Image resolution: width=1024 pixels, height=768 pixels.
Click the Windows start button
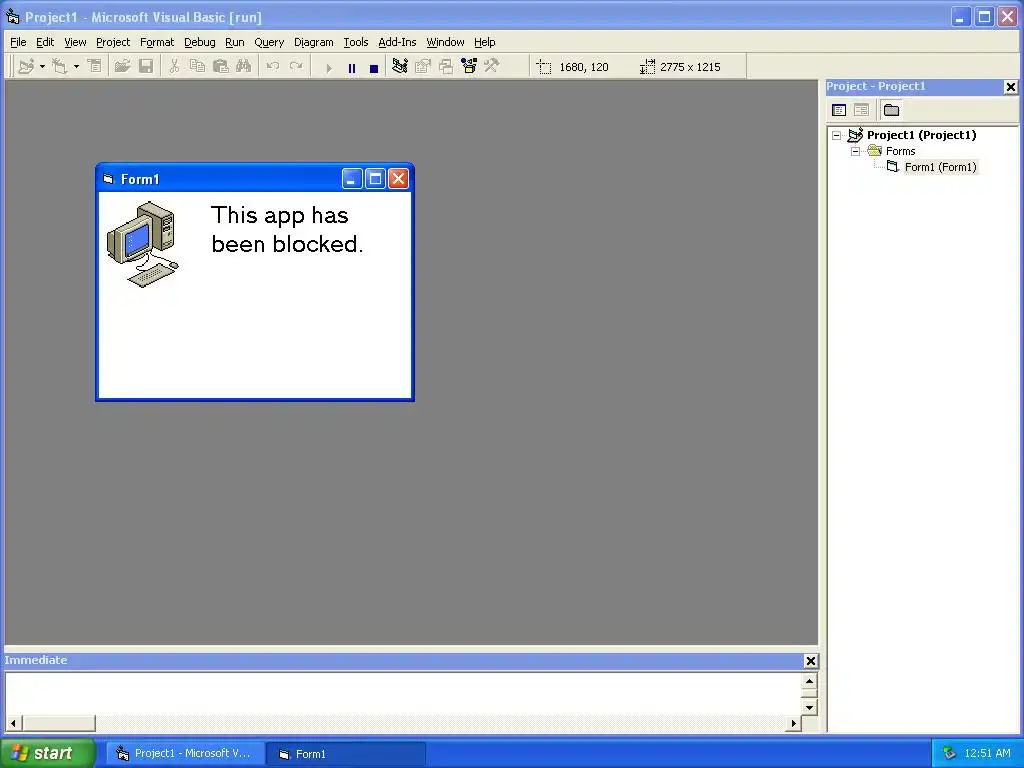(48, 753)
